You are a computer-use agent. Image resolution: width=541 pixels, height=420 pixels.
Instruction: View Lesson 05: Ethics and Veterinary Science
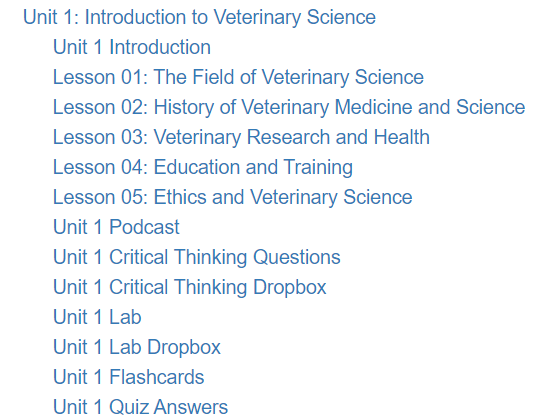(233, 197)
